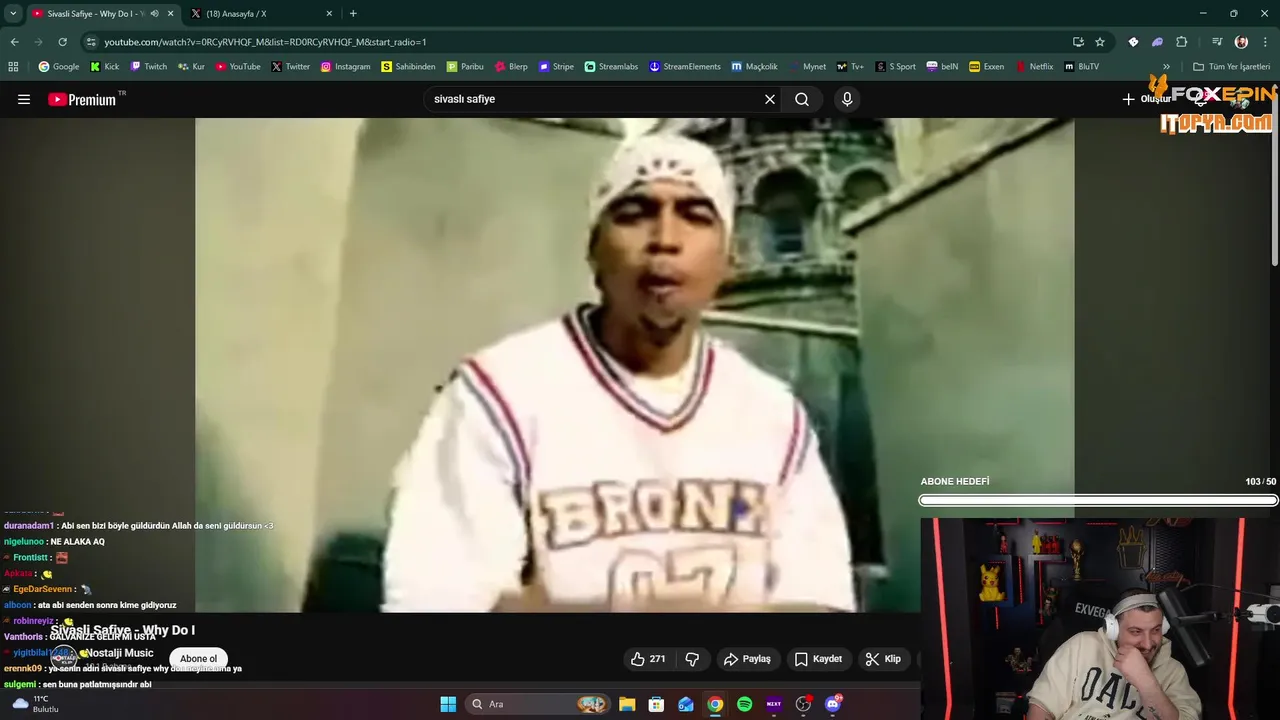Open the Sahibinden bookmark

click(x=408, y=67)
